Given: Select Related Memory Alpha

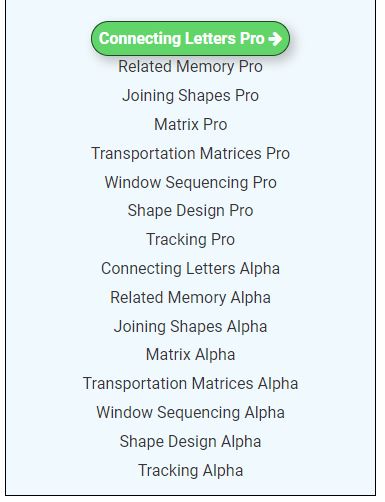Looking at the screenshot, I should pos(190,298).
